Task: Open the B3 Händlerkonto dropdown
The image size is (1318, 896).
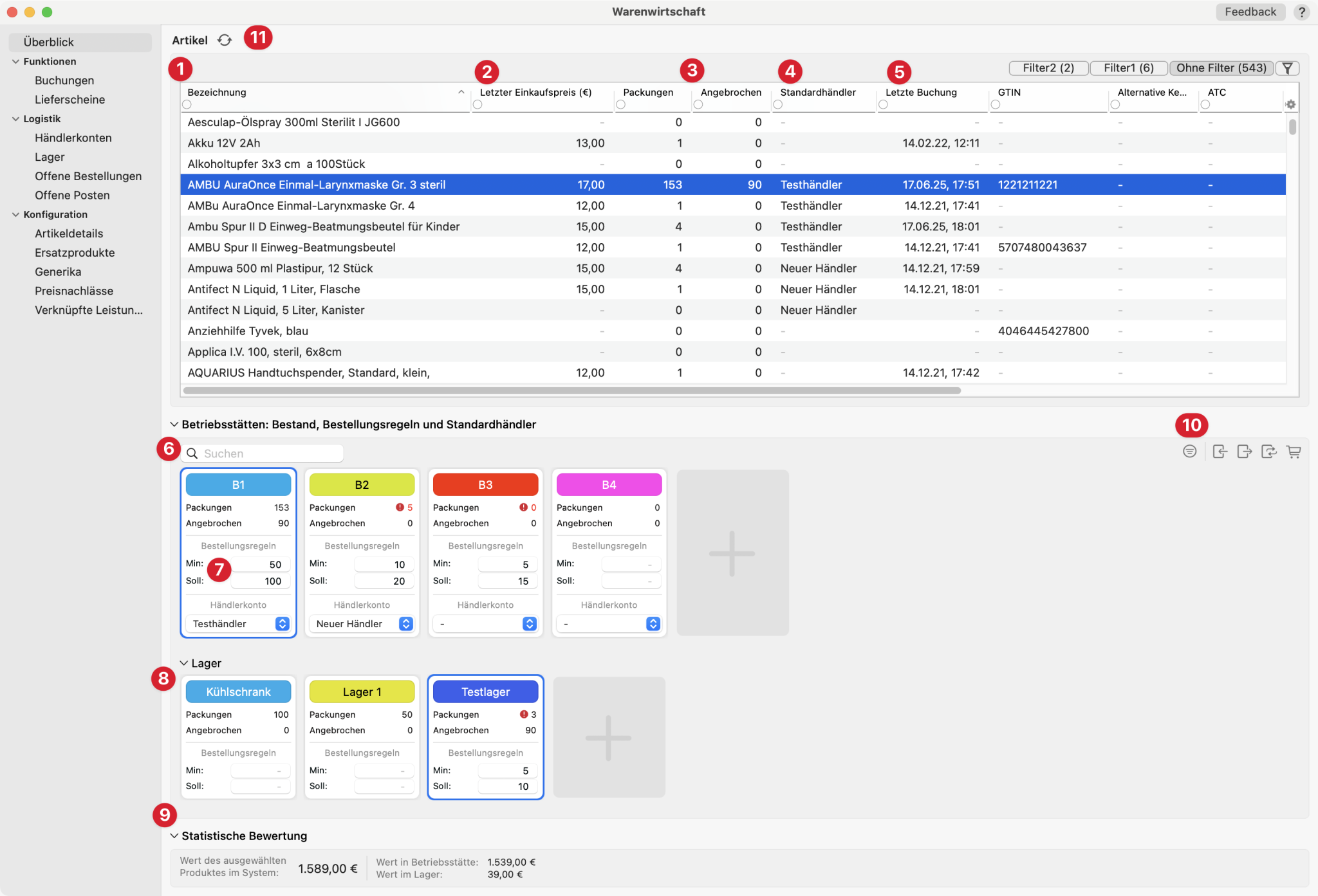Action: (485, 624)
